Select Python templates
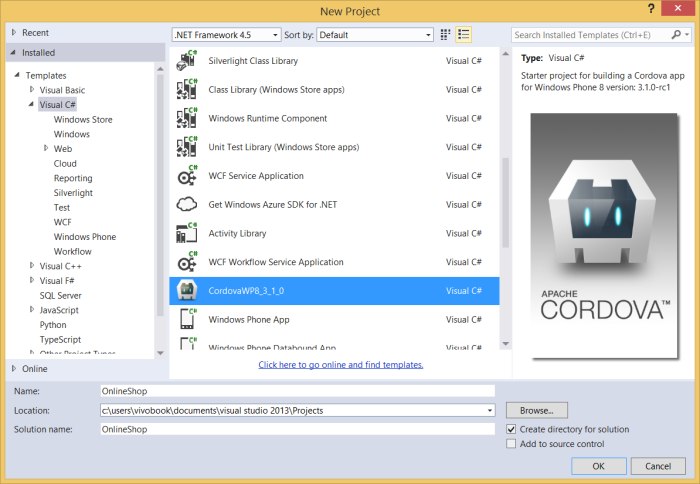This screenshot has height=484, width=700. click(x=53, y=325)
